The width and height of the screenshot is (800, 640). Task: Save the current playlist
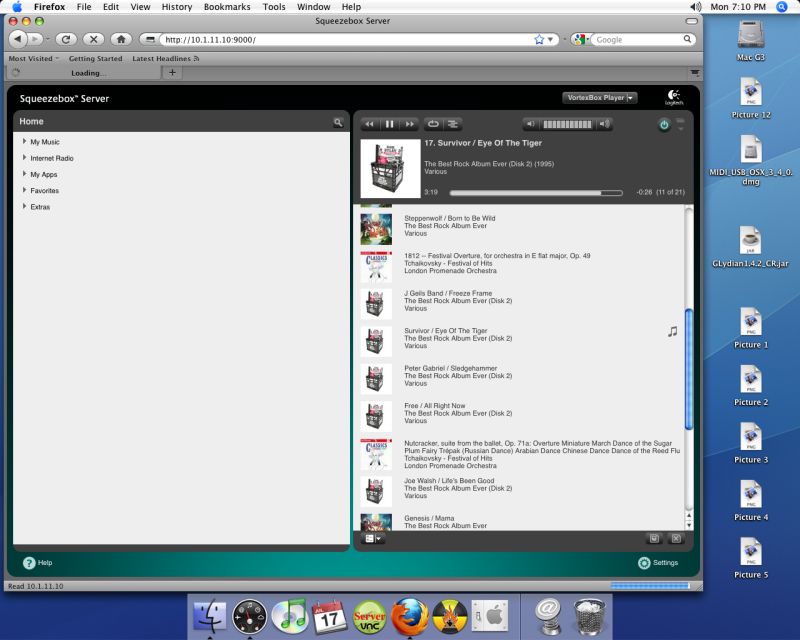(654, 538)
